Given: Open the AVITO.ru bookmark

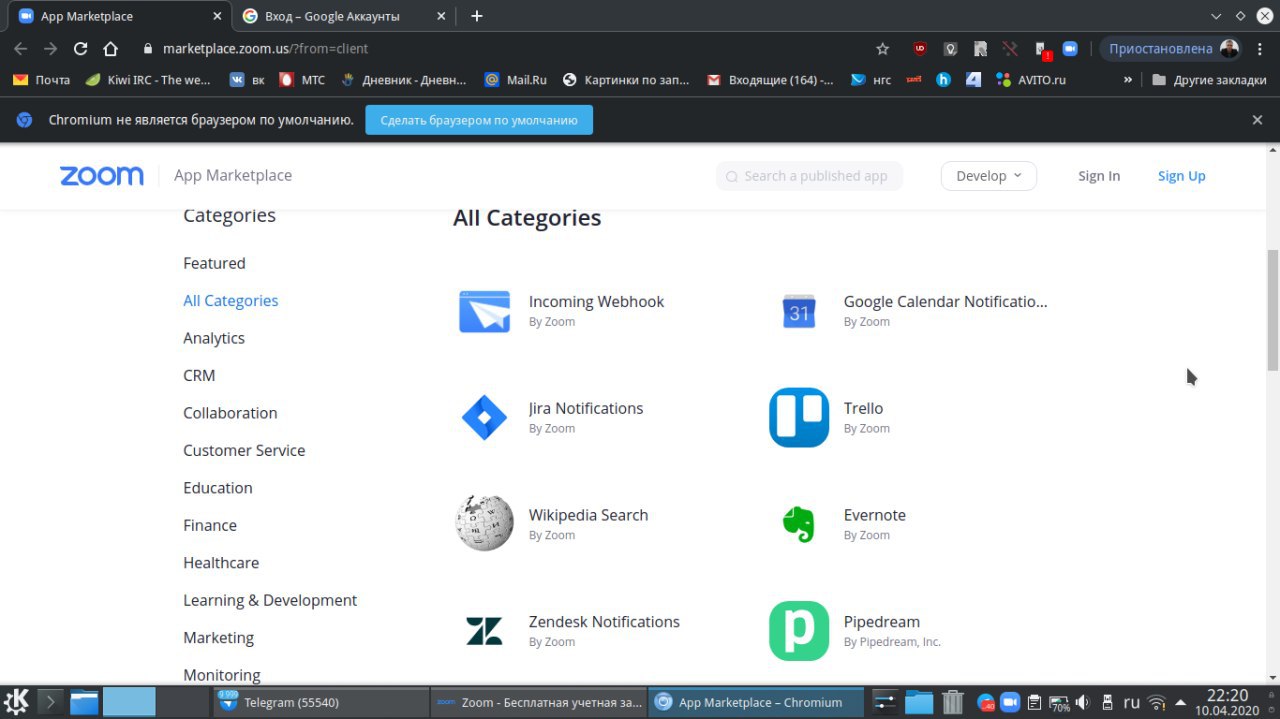Looking at the screenshot, I should click(x=1031, y=80).
